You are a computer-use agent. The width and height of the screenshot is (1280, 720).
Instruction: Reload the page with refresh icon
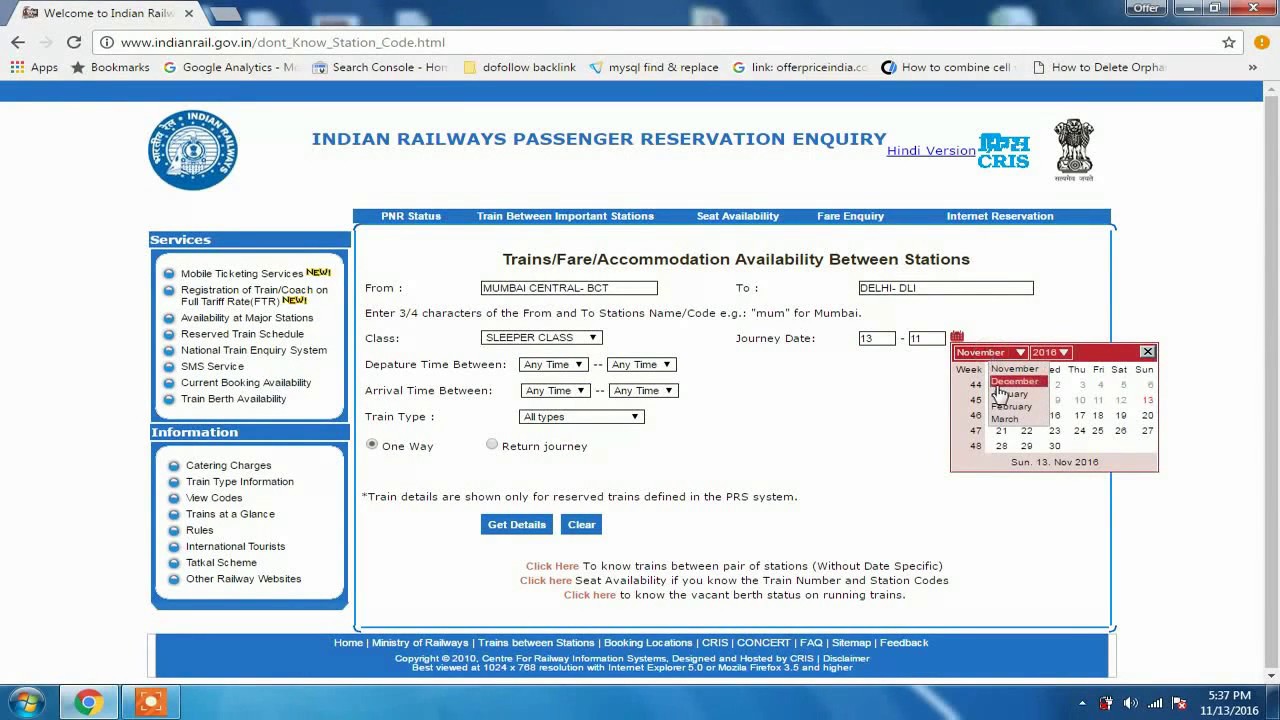(x=74, y=42)
